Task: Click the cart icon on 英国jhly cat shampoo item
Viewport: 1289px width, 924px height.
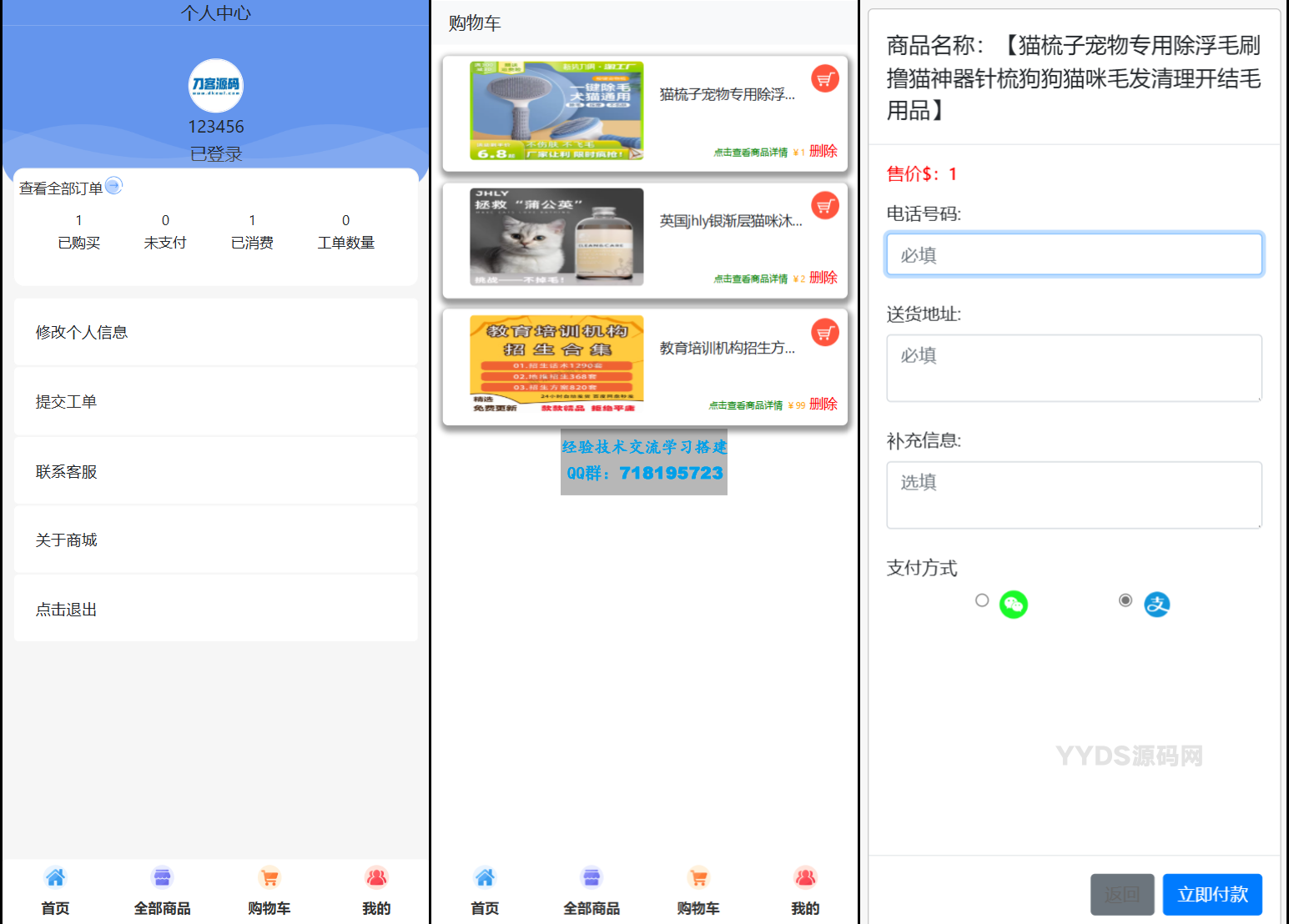Action: [x=824, y=206]
